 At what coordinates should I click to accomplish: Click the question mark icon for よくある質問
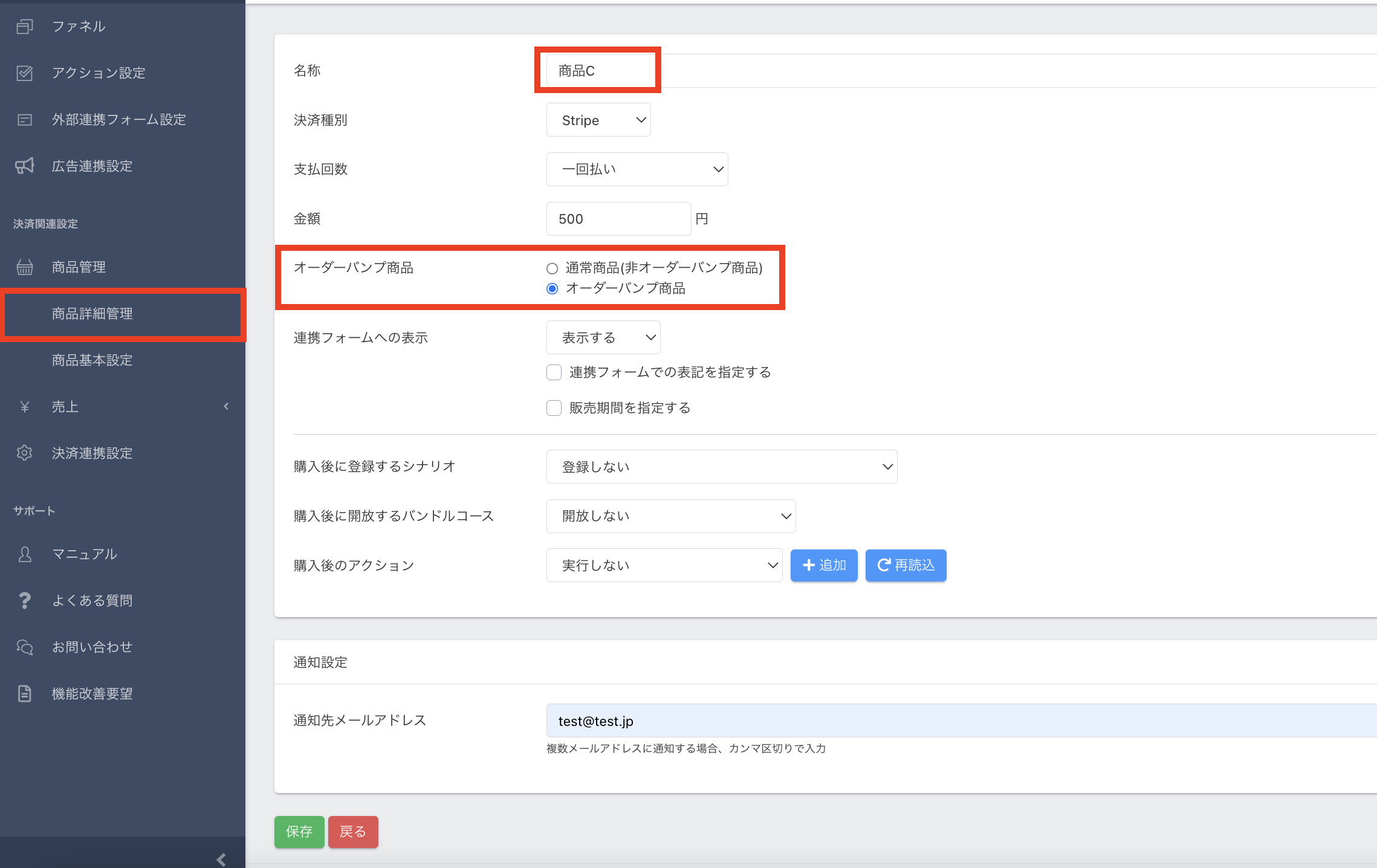click(24, 601)
